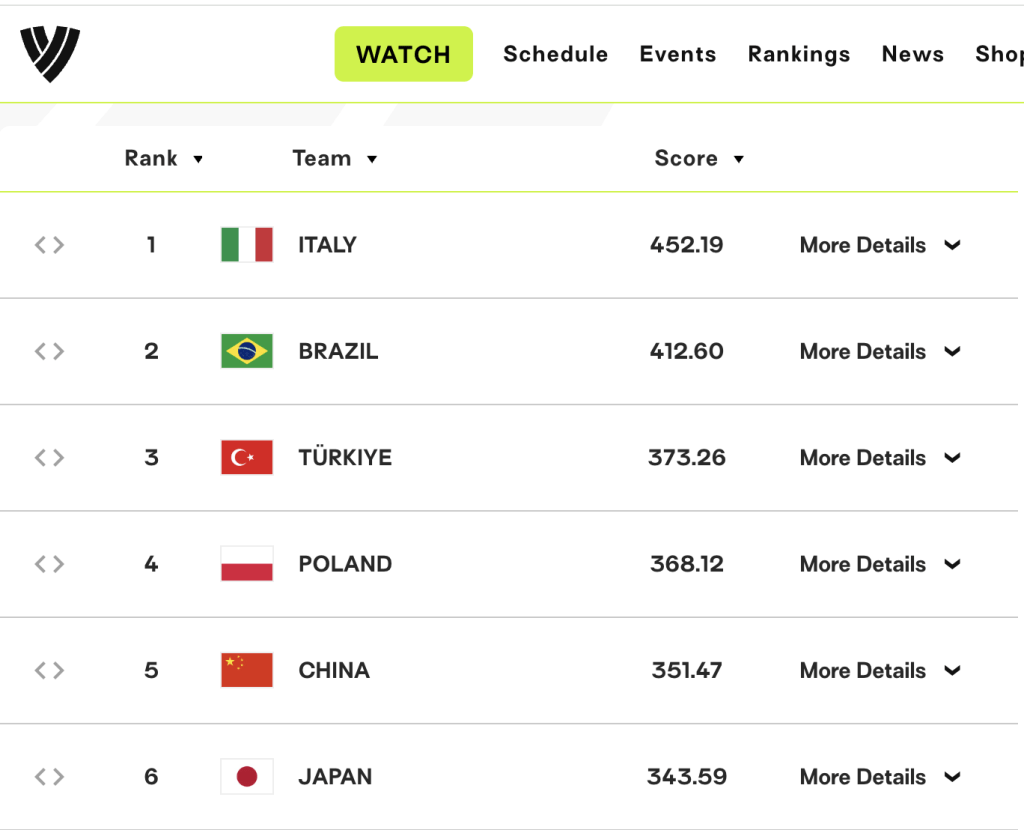Viewport: 1024px width, 830px height.
Task: Click the Italy flag icon
Action: tap(247, 244)
